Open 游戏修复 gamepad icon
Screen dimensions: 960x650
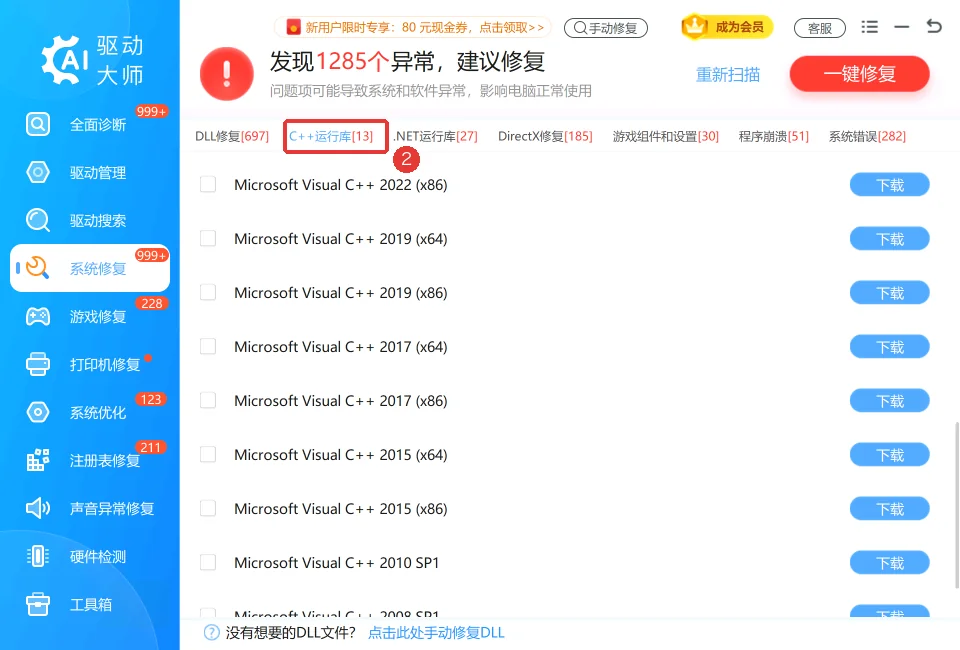(38, 316)
